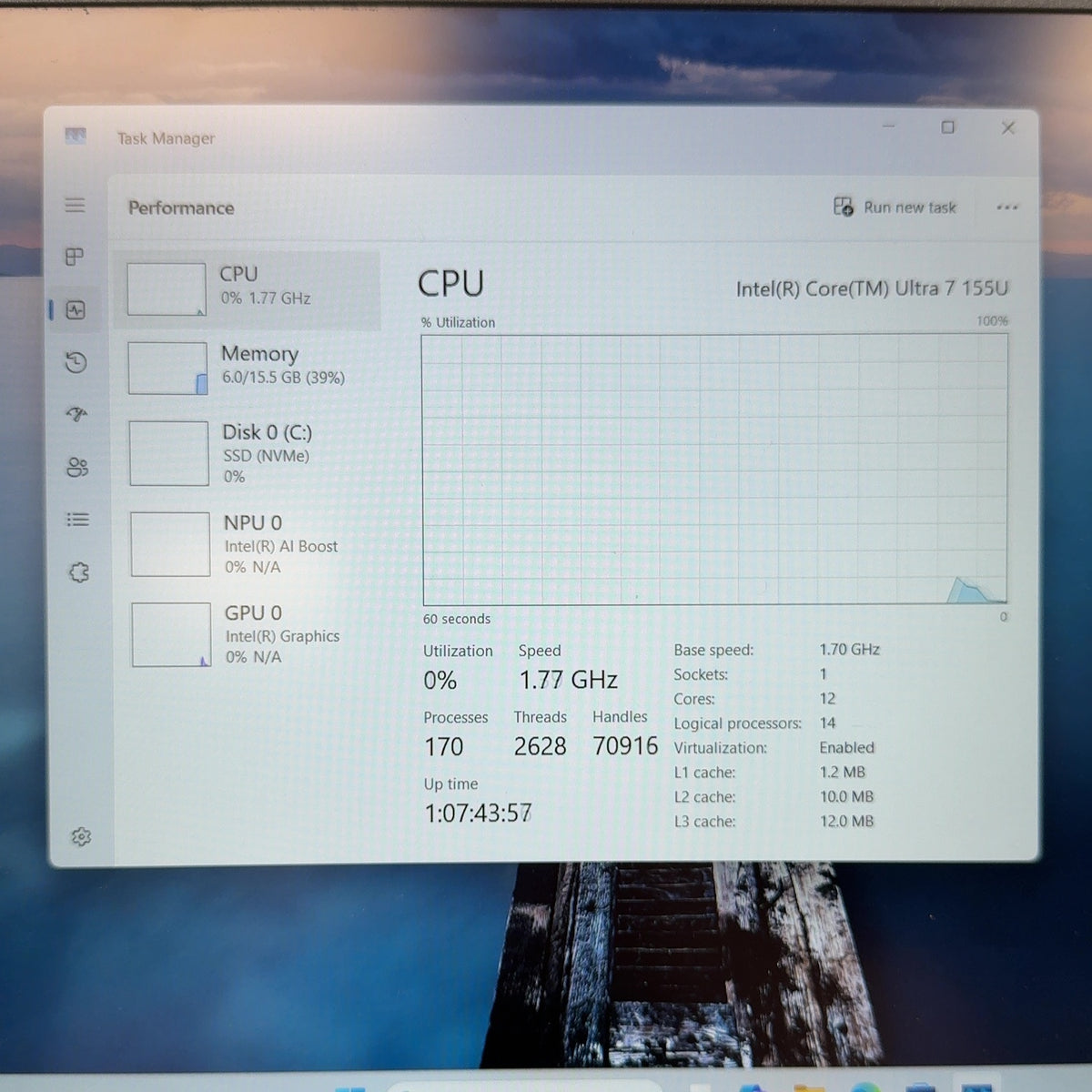Go to the Processes page icon
This screenshot has height=1092, width=1092.
click(x=75, y=257)
